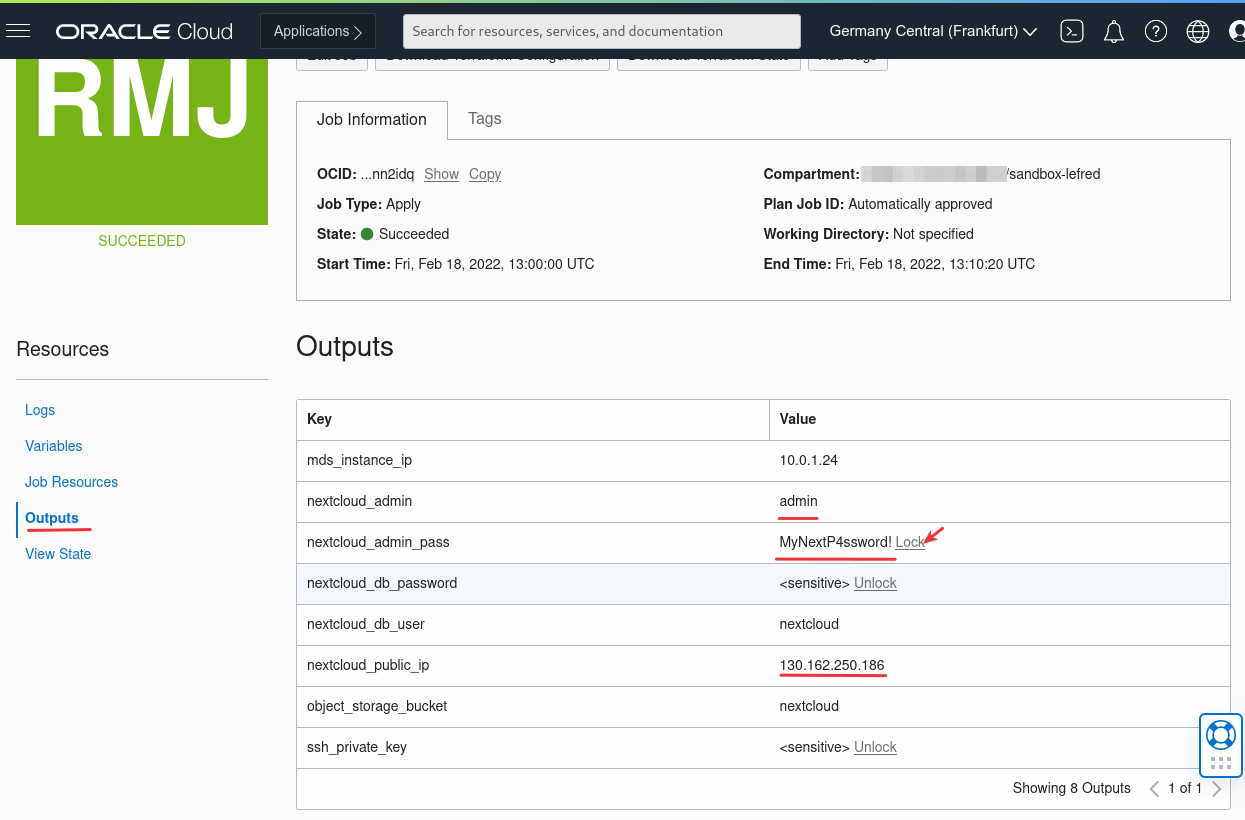1245x820 pixels.
Task: Click the Oracle Cloud logo
Action: coord(144,31)
